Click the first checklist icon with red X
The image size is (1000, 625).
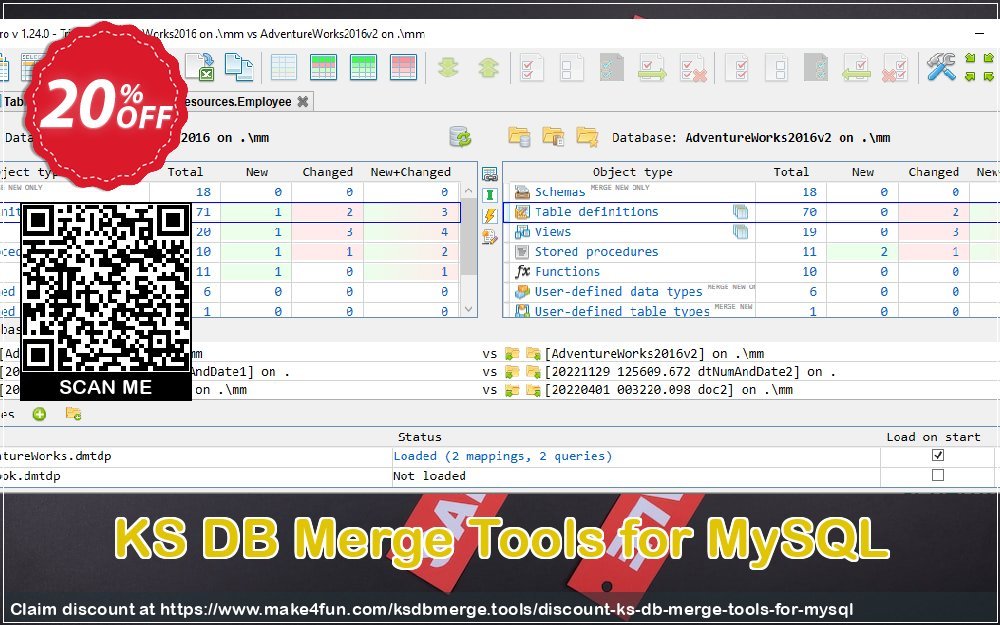click(x=693, y=67)
